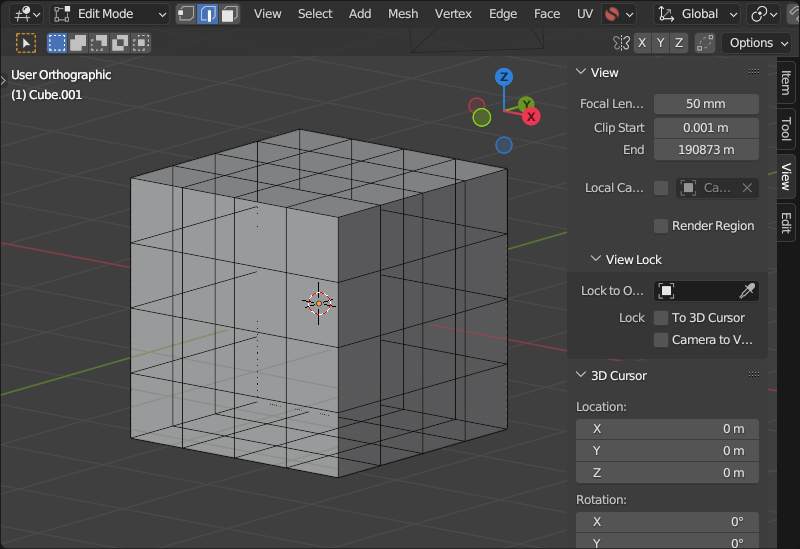Select the Tweak select tool icon
The image size is (800, 549).
[x=26, y=43]
